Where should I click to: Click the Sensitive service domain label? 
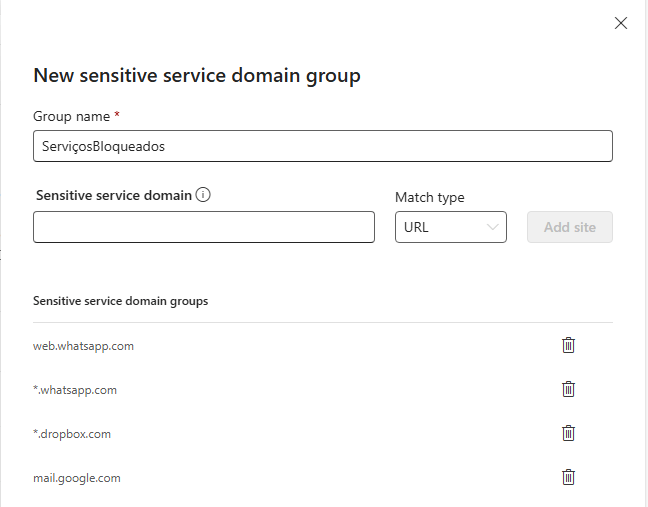pyautogui.click(x=113, y=195)
